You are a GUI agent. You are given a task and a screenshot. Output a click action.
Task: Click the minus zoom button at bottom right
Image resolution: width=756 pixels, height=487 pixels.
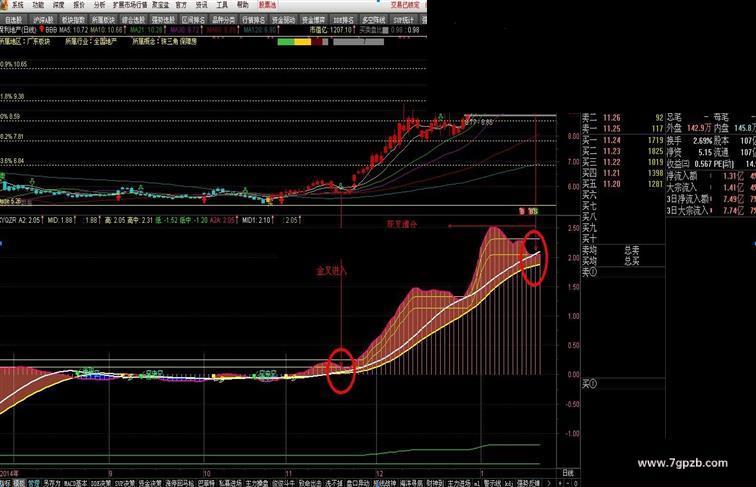click(567, 483)
